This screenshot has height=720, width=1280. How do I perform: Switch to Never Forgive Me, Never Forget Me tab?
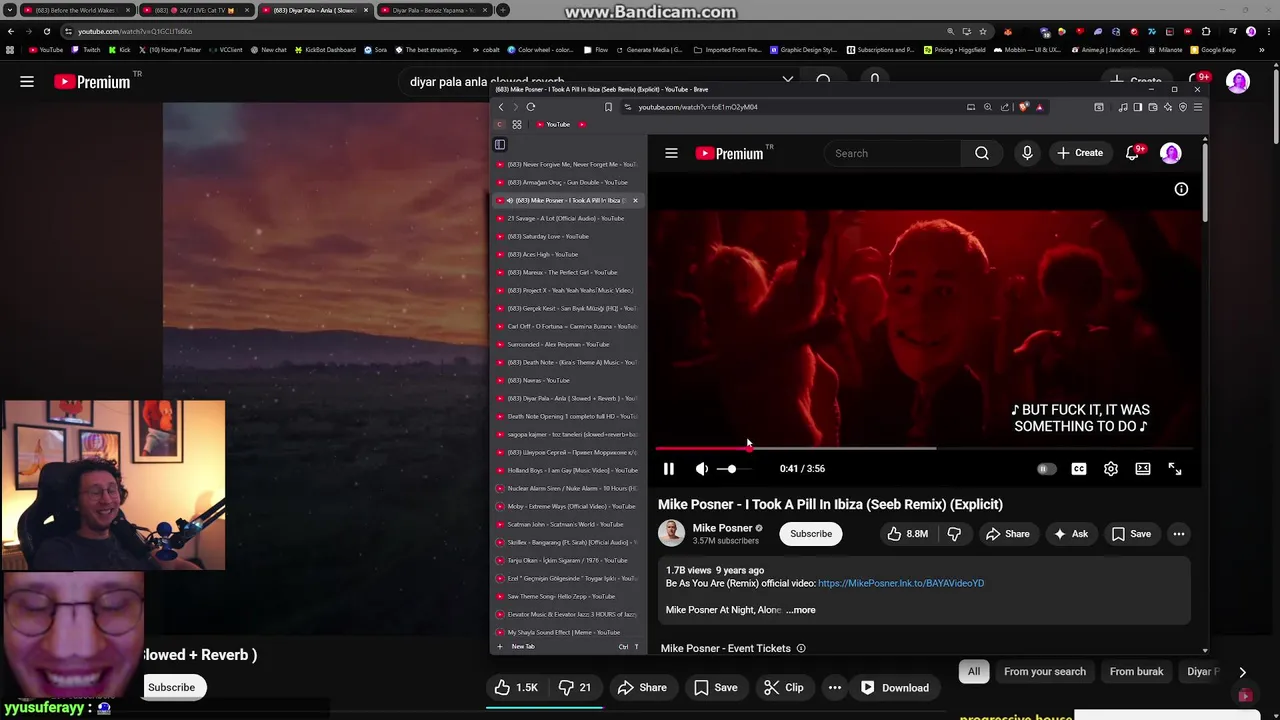coord(567,164)
